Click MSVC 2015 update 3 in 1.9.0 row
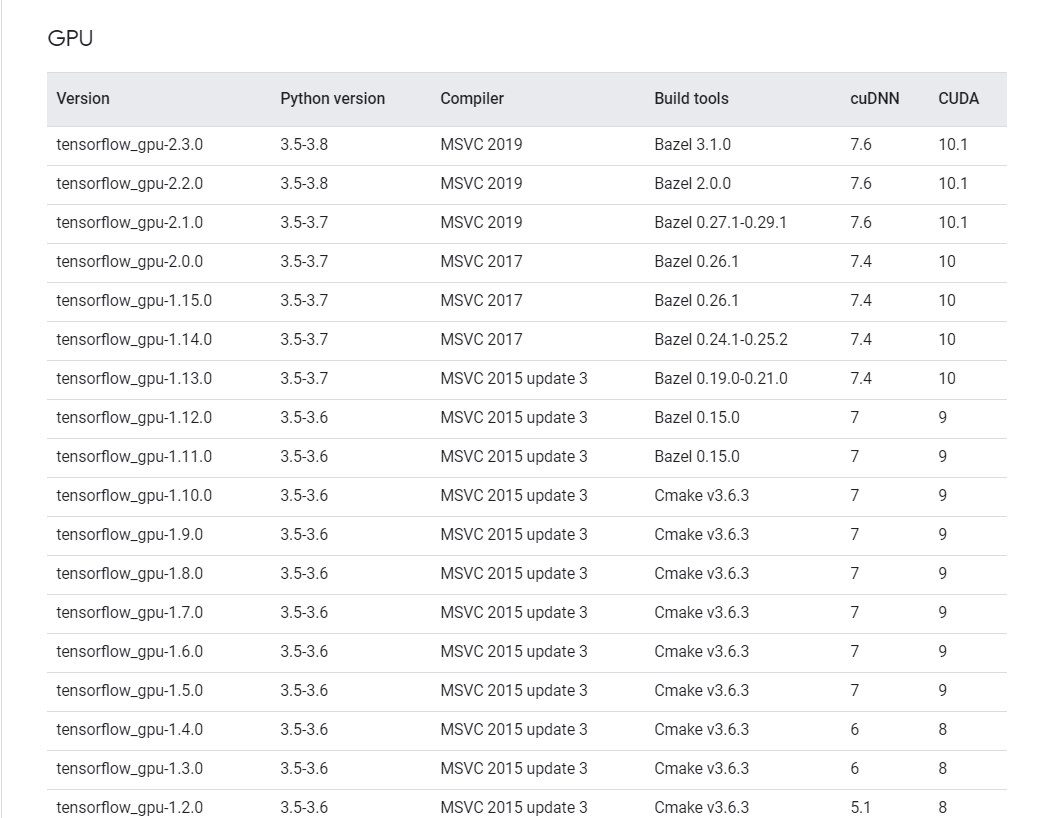This screenshot has width=1050, height=818. point(514,534)
